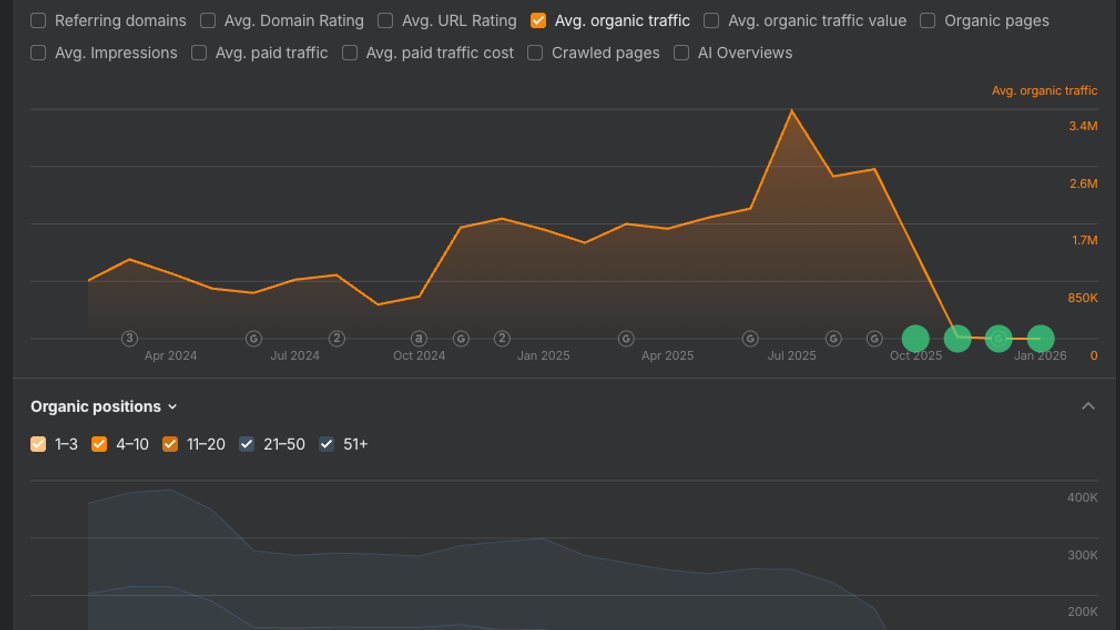Viewport: 1120px width, 630px height.
Task: Uncheck Avg. organic traffic
Action: (539, 21)
